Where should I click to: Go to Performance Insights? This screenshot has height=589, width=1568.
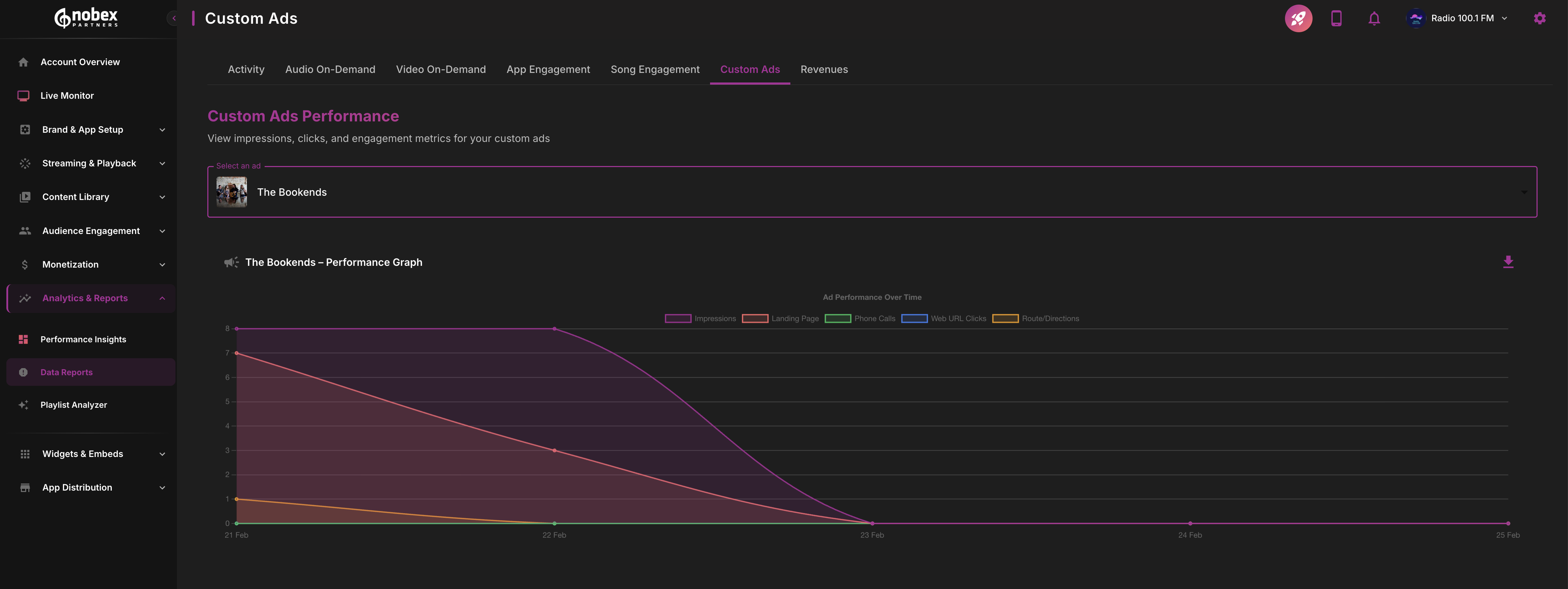point(83,339)
